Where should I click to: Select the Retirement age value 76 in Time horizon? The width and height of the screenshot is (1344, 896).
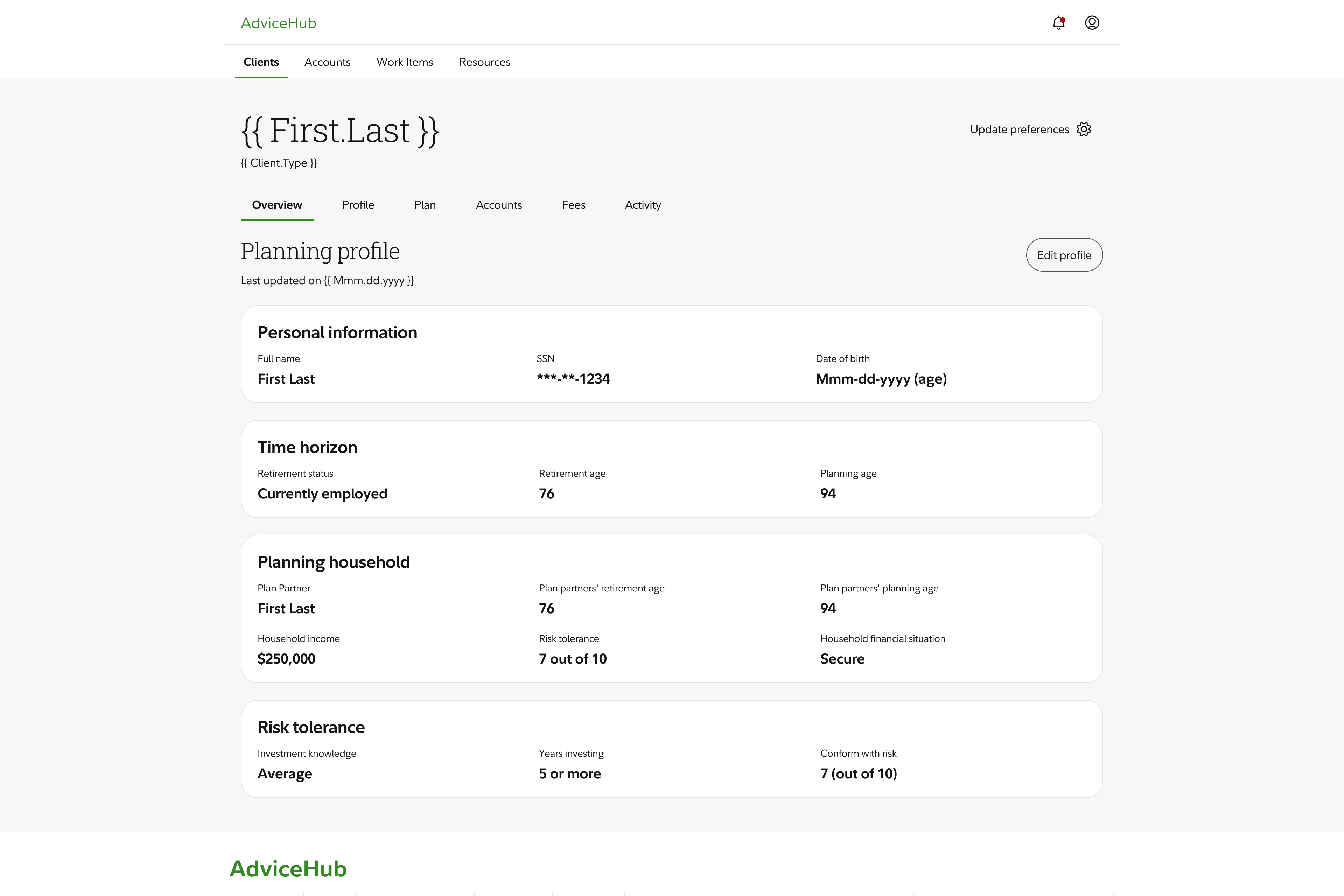(x=546, y=494)
